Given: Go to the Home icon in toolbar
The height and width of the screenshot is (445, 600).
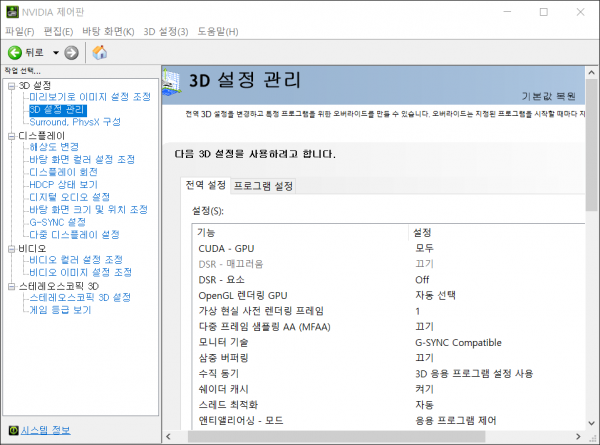Looking at the screenshot, I should pyautogui.click(x=99, y=52).
